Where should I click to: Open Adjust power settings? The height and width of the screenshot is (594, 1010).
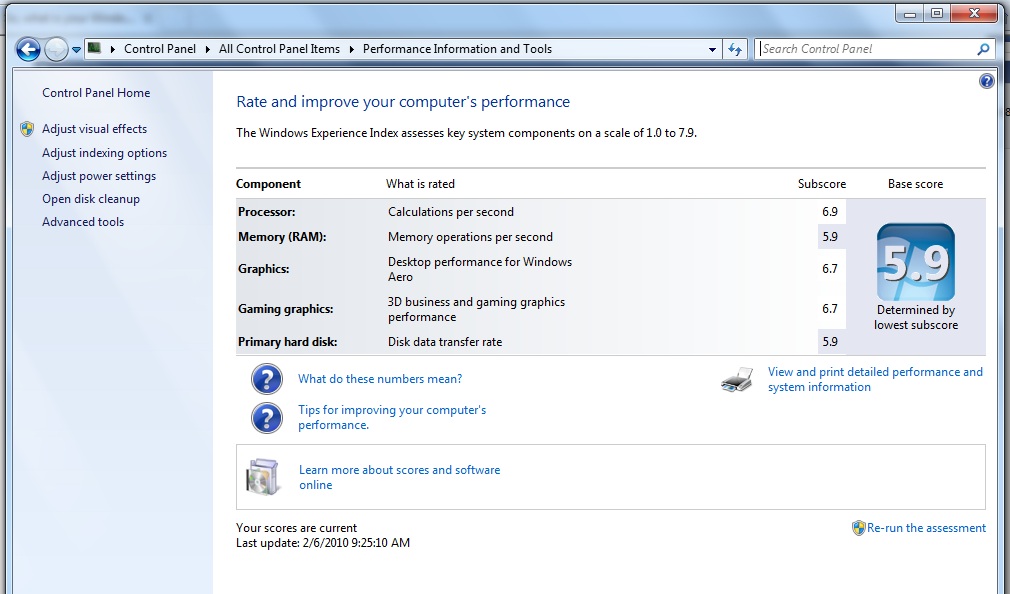coord(99,176)
